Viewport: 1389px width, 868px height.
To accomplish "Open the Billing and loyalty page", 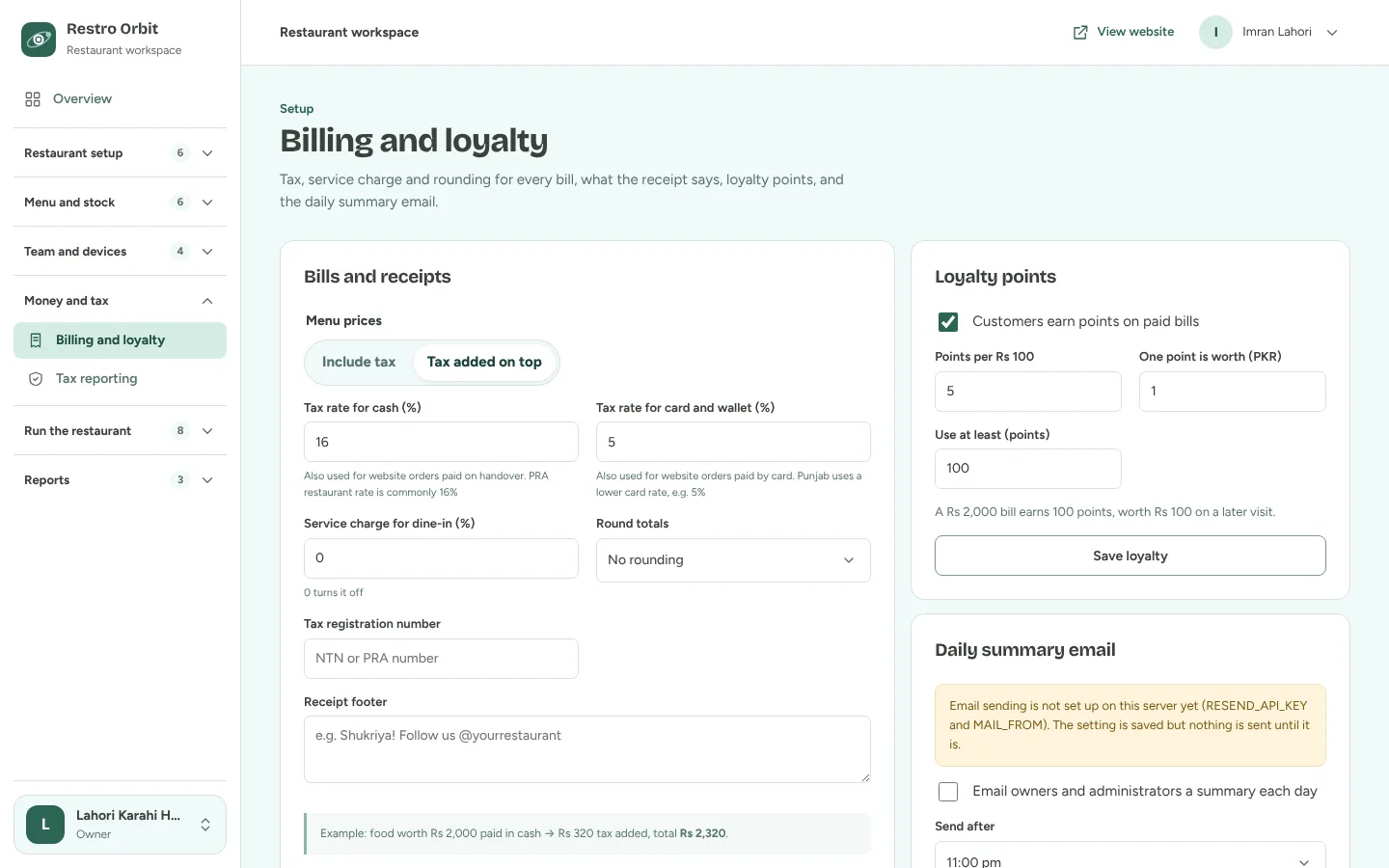I will point(120,340).
